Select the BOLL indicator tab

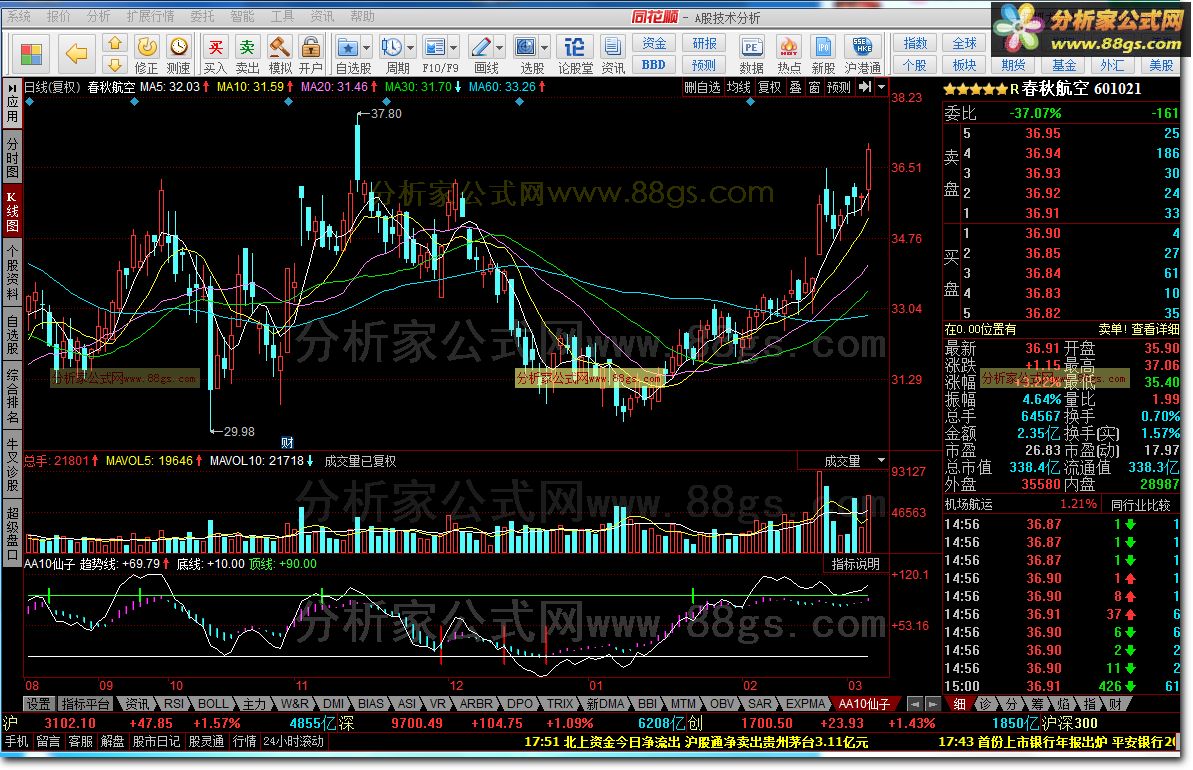213,704
